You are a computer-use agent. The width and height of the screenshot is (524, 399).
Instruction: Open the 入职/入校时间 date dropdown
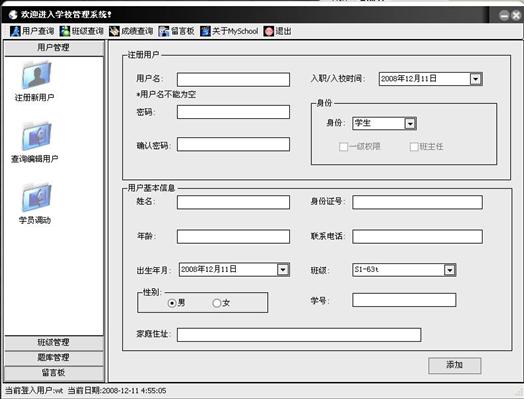(x=475, y=79)
